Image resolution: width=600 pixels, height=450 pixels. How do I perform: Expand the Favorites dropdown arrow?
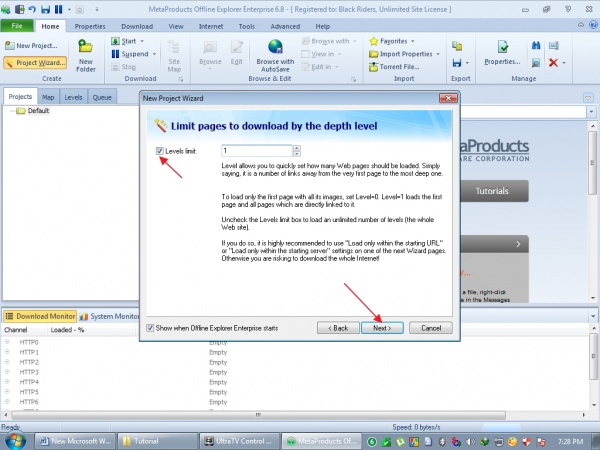412,41
